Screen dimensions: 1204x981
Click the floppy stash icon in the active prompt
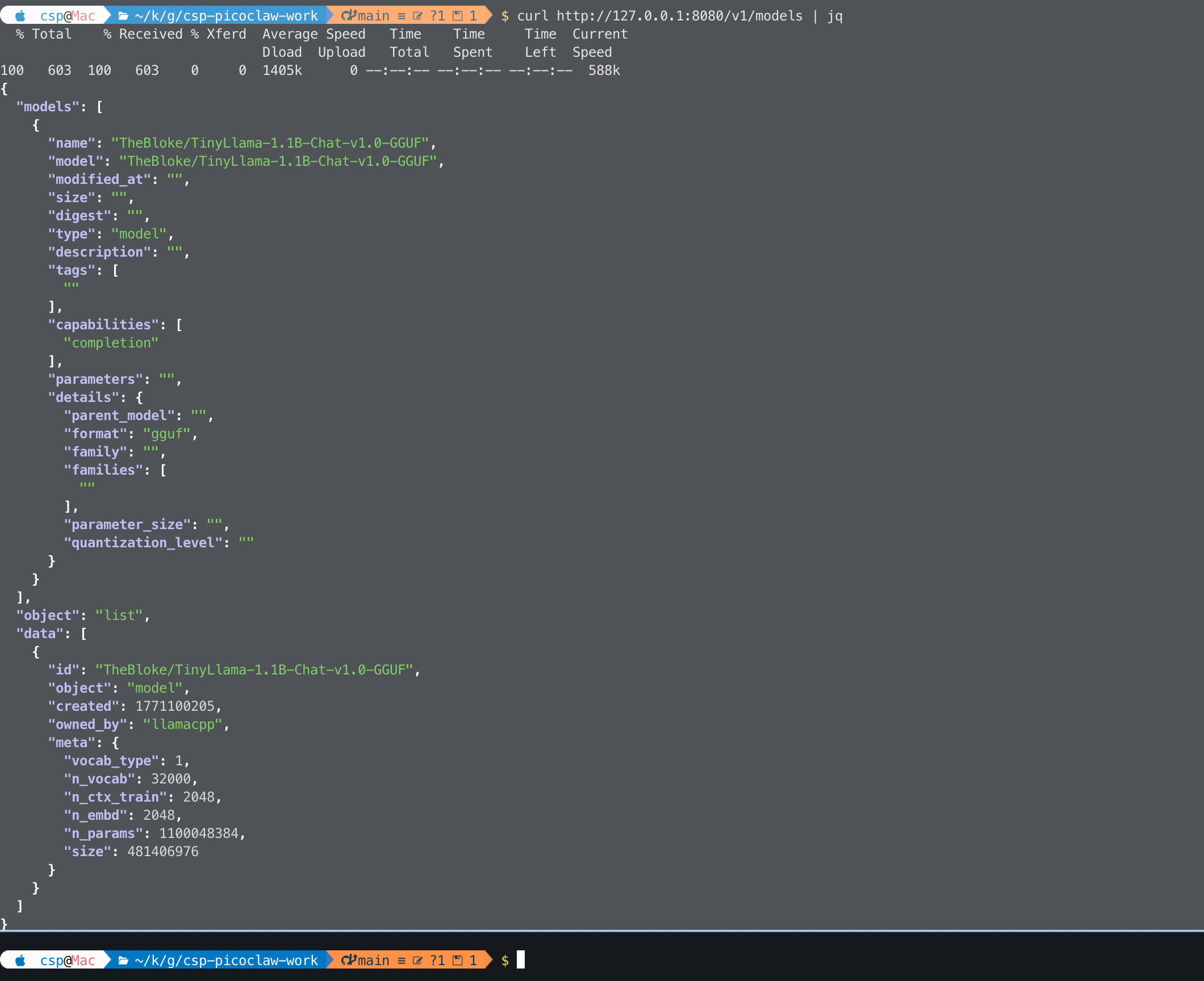(x=457, y=960)
